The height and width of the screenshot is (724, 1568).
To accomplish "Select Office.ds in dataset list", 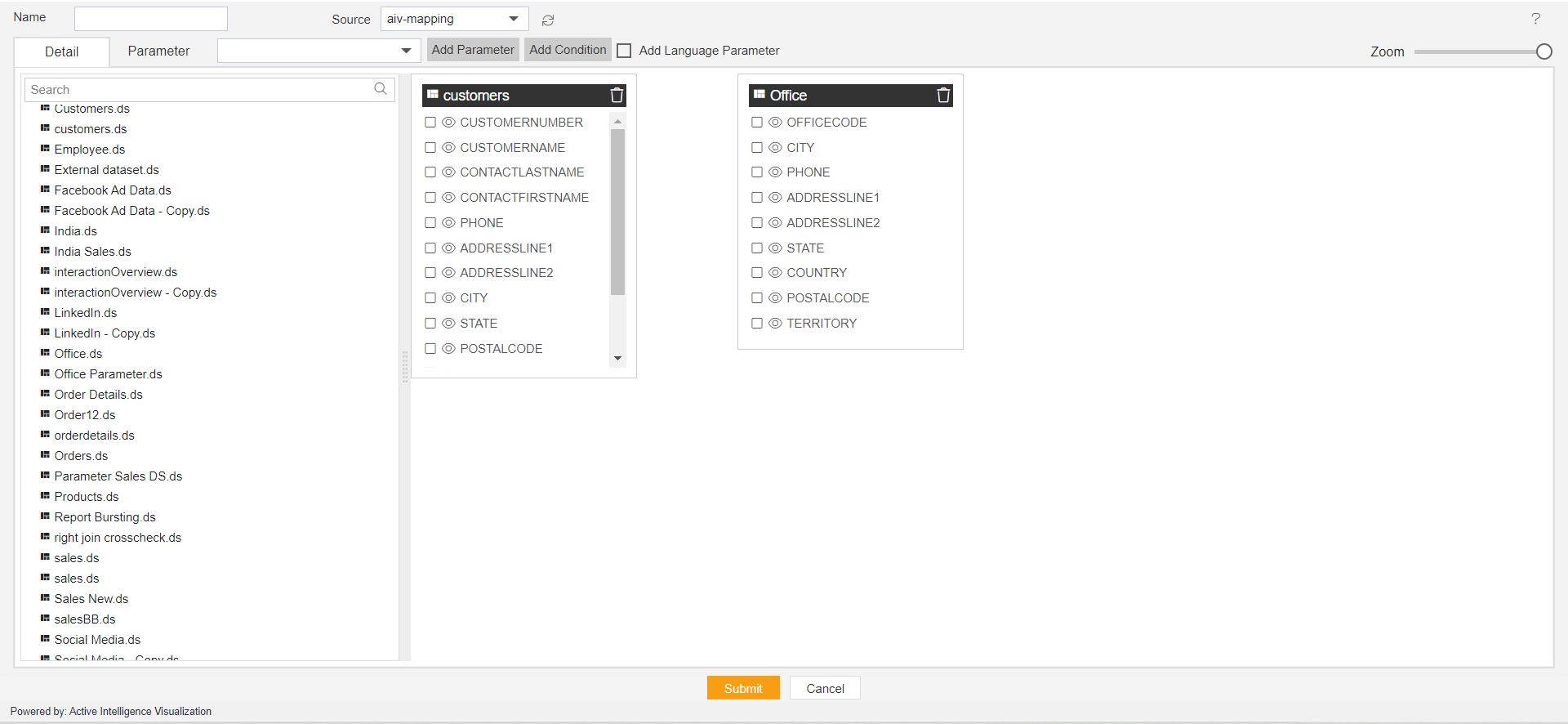I will 78,353.
